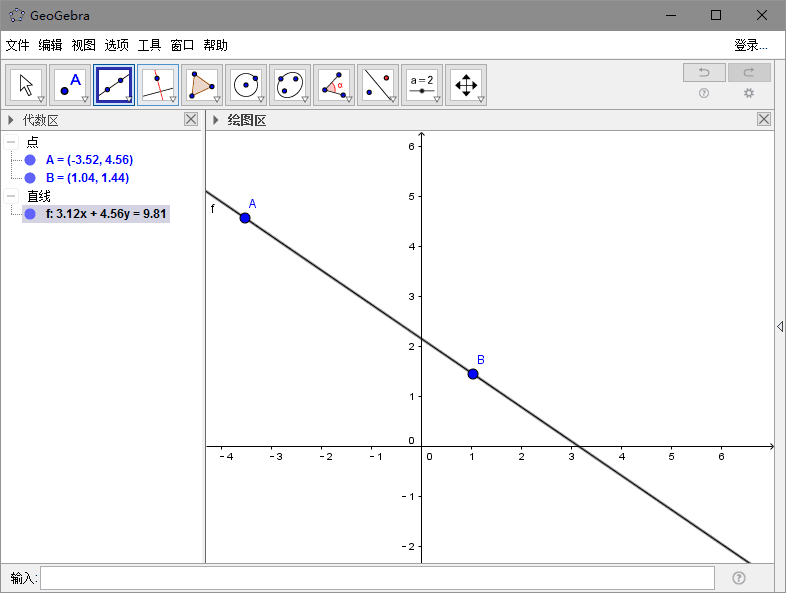Click the 登录... sign-in link
Image resolution: width=786 pixels, height=593 pixels.
pos(750,45)
